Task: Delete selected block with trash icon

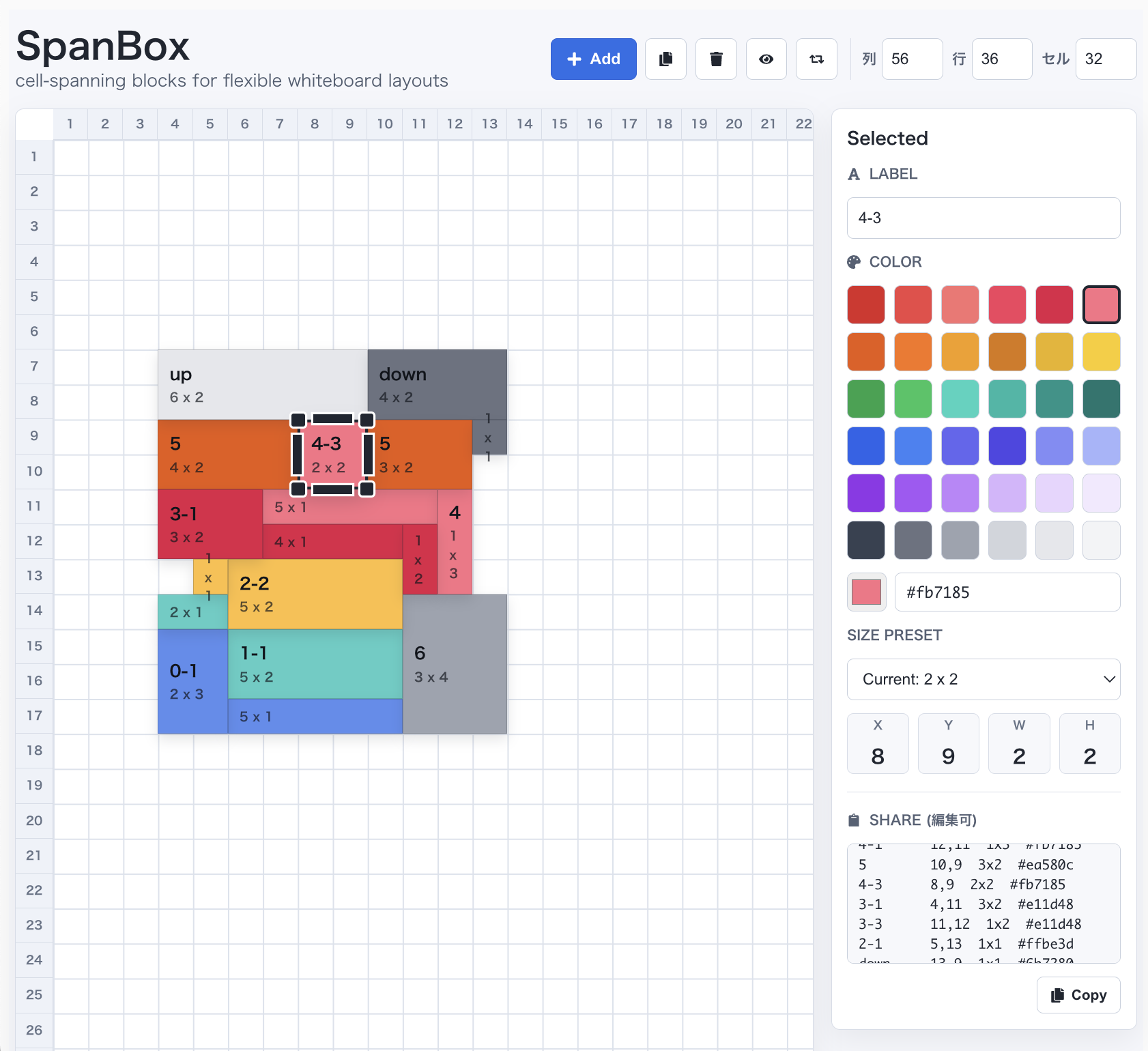Action: 716,59
